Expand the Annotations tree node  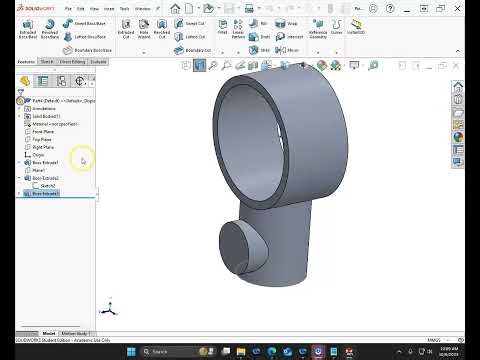click(19, 109)
